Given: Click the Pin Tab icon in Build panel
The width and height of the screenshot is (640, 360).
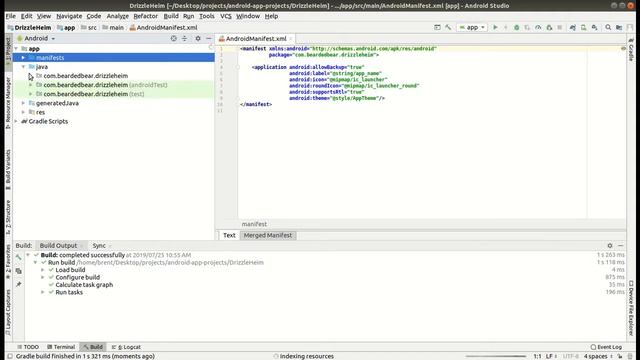Looking at the screenshot, I should [18, 284].
